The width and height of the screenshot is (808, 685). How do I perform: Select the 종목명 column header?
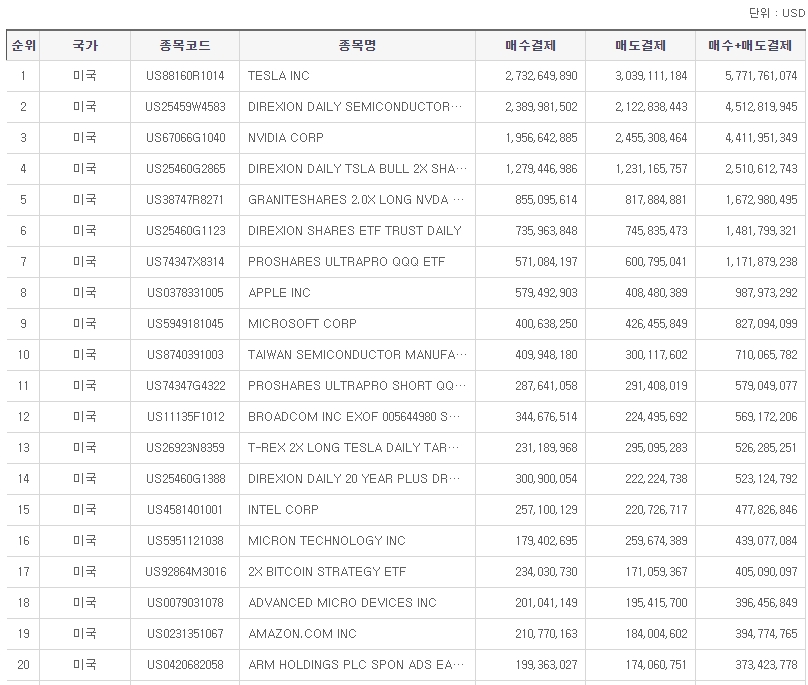(356, 45)
